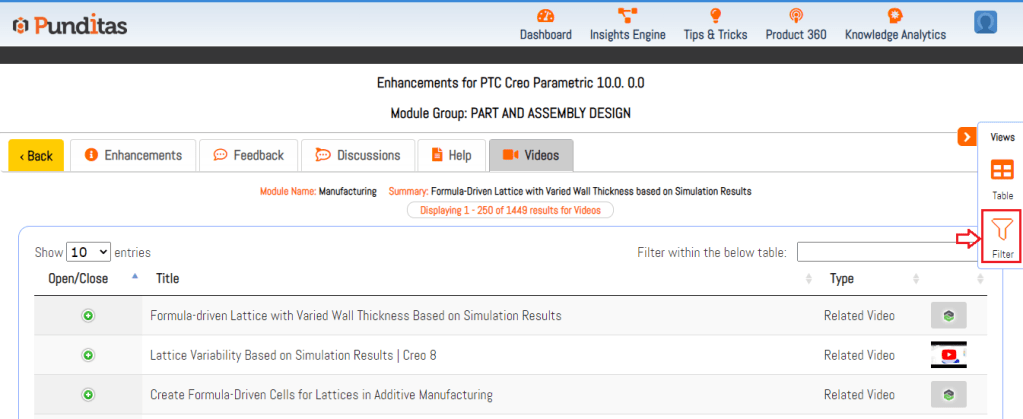Open Knowledge Analytics head icon
This screenshot has height=419, width=1023.
click(895, 16)
